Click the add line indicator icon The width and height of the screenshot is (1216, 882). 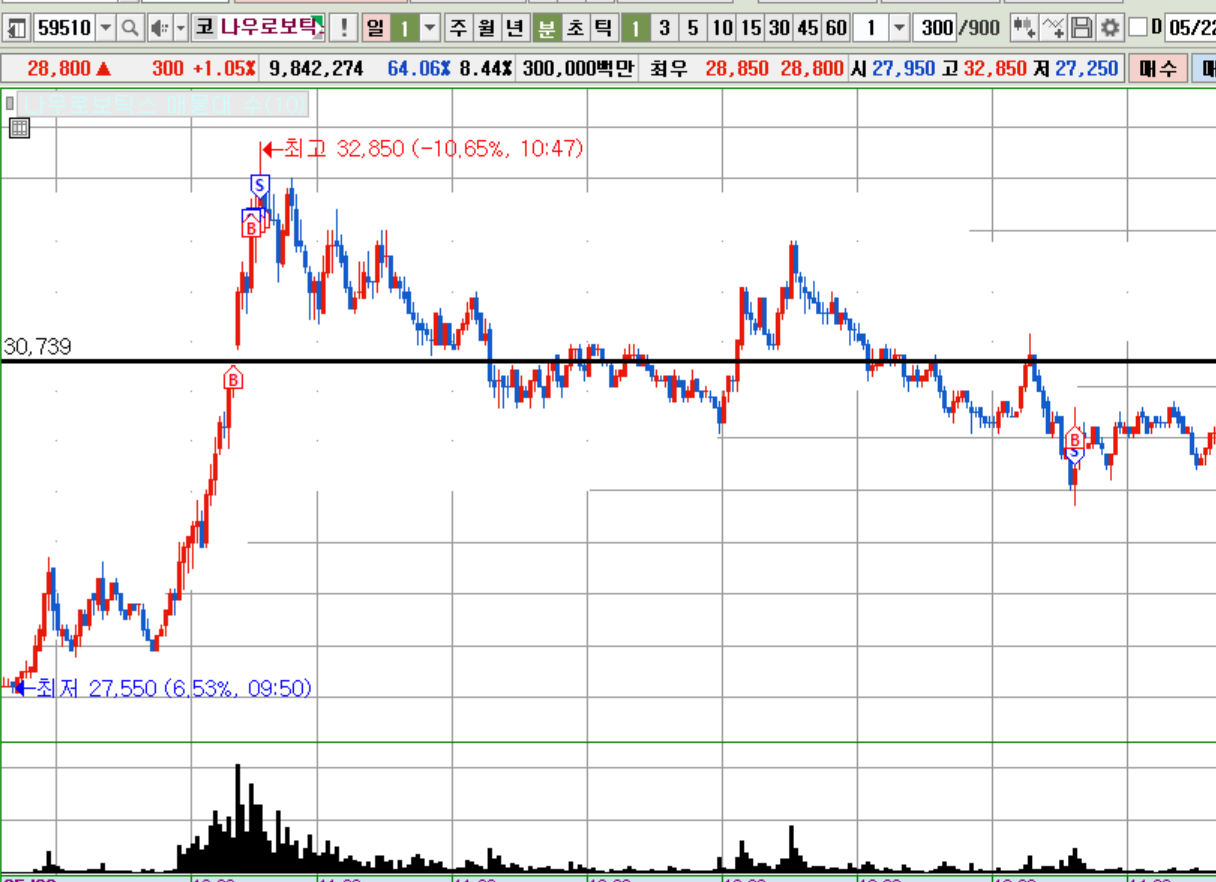click(1053, 28)
